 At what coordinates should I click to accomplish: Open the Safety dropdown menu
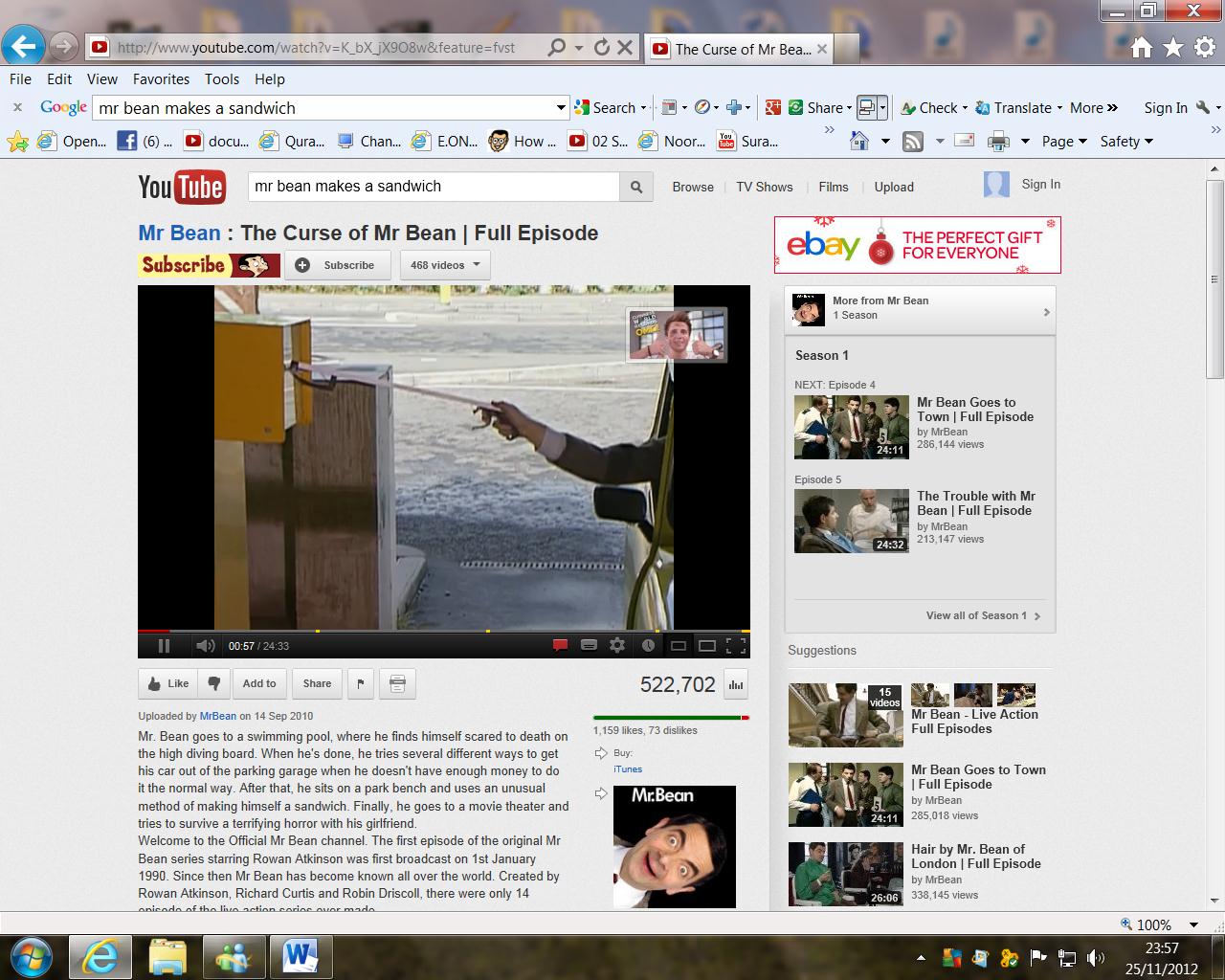coord(1126,142)
